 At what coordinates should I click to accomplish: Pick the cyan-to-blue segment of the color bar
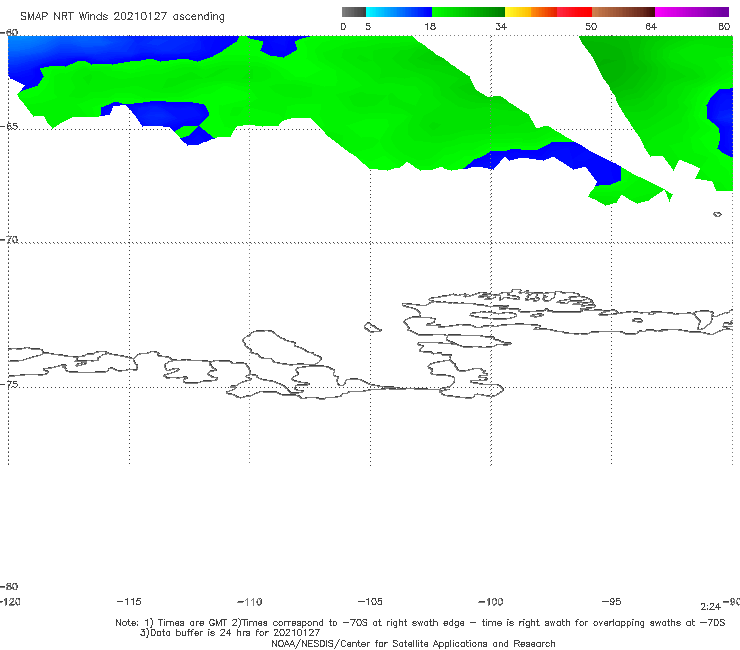399,12
